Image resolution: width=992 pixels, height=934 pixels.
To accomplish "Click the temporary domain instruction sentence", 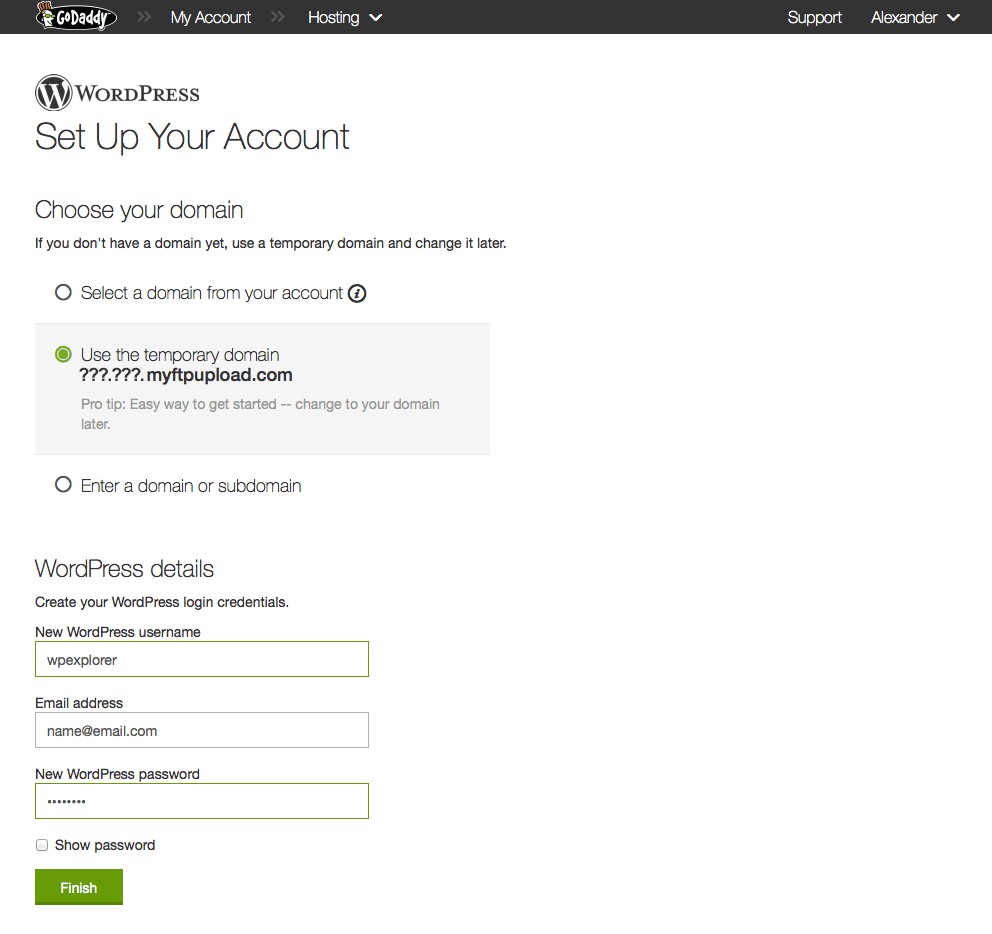I will click(271, 244).
